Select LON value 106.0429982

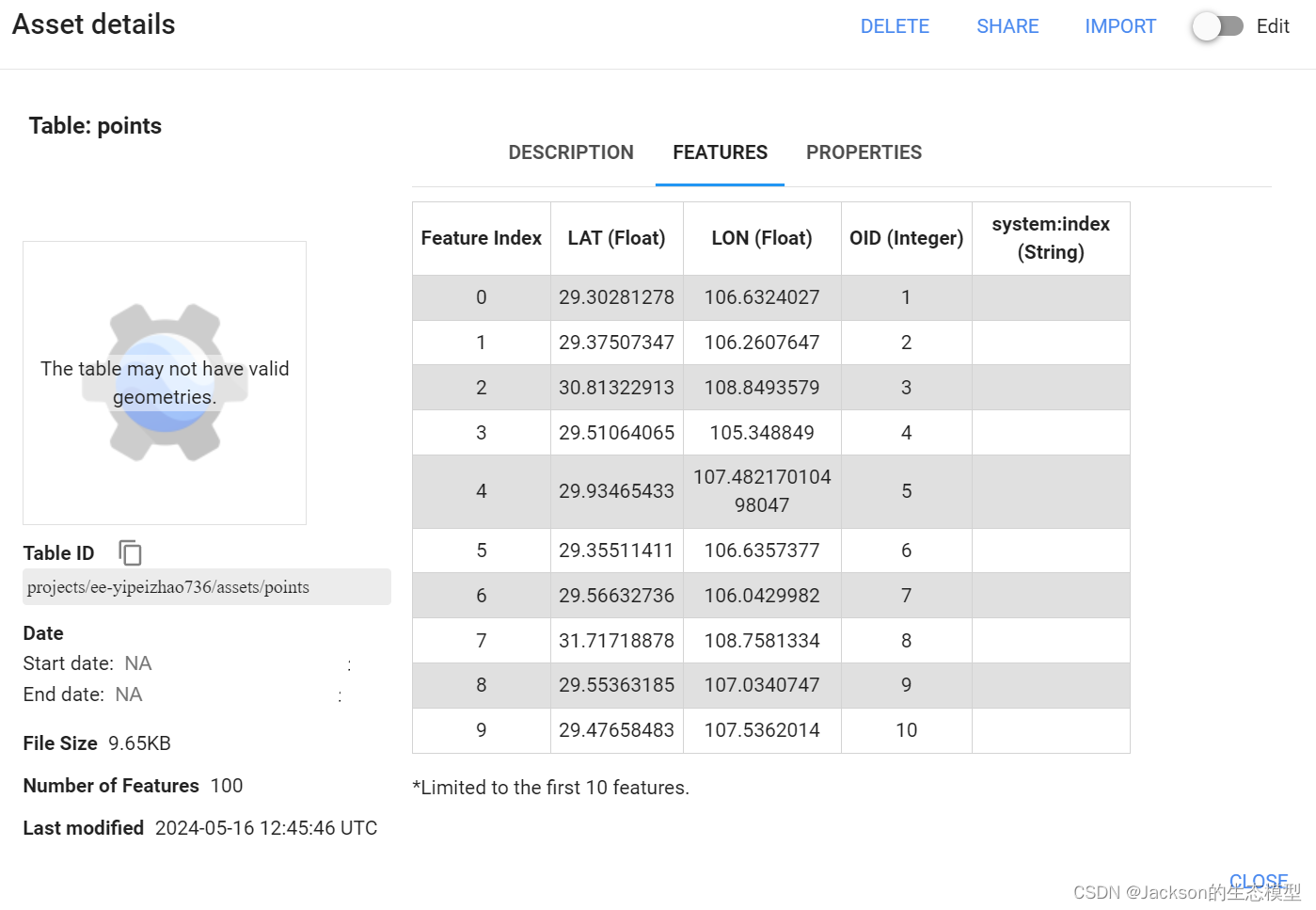point(762,596)
